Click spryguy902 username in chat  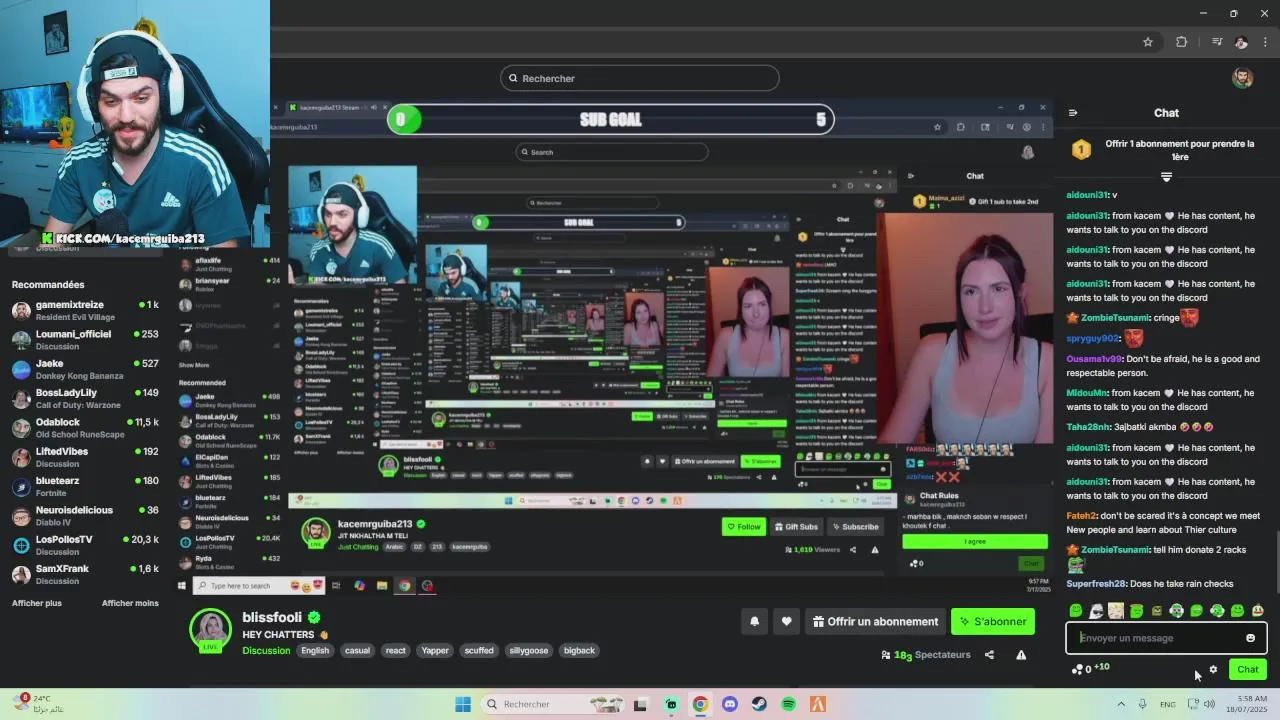pyautogui.click(x=1093, y=339)
